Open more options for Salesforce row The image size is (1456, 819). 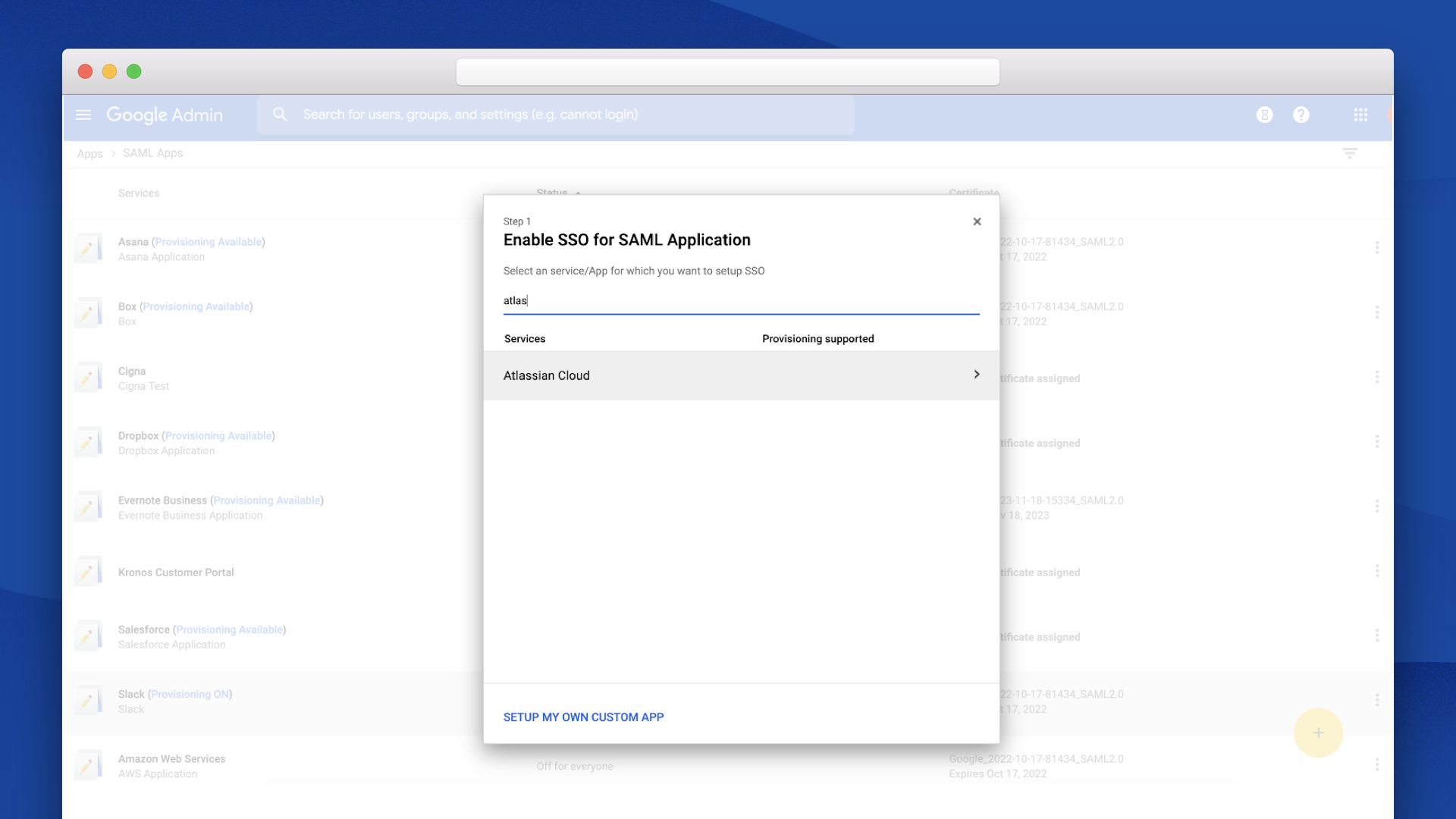(1377, 635)
